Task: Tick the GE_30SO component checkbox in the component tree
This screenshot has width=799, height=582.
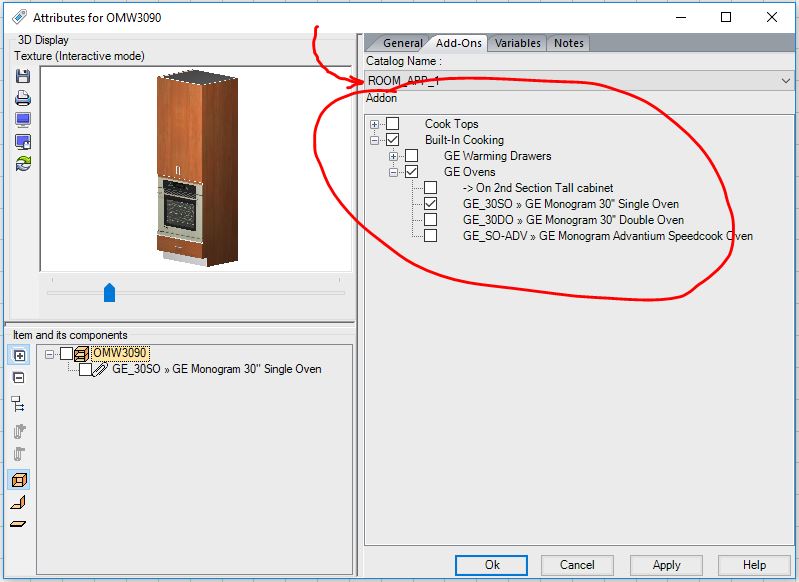Action: tap(86, 369)
